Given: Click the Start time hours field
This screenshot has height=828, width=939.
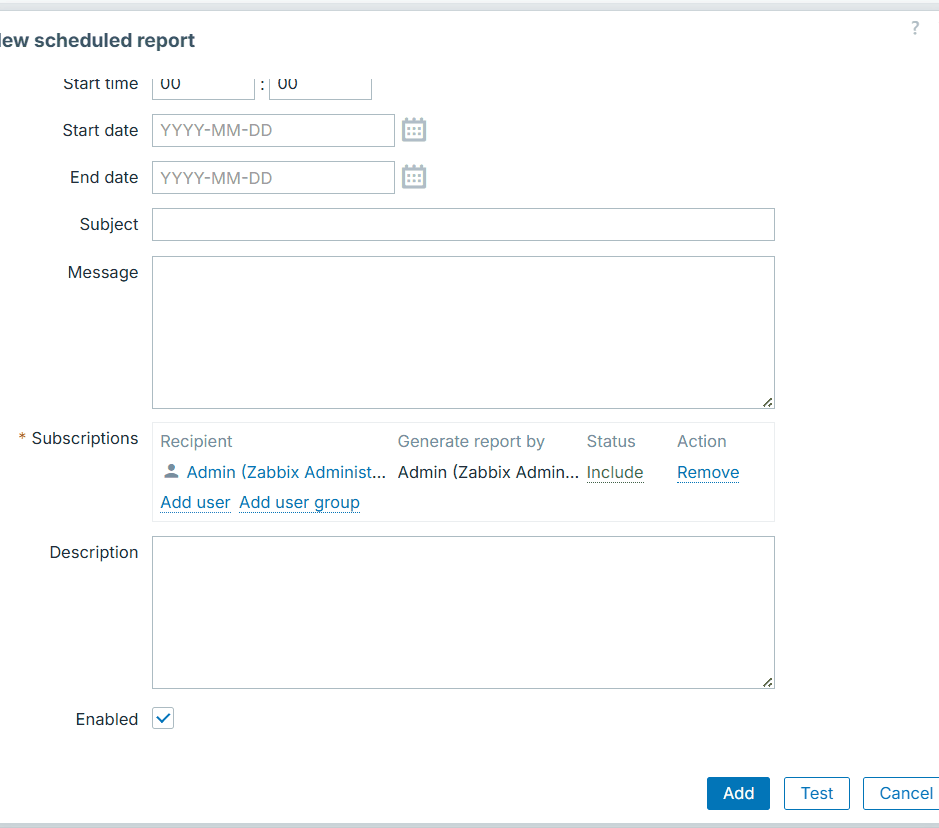Looking at the screenshot, I should pyautogui.click(x=203, y=86).
